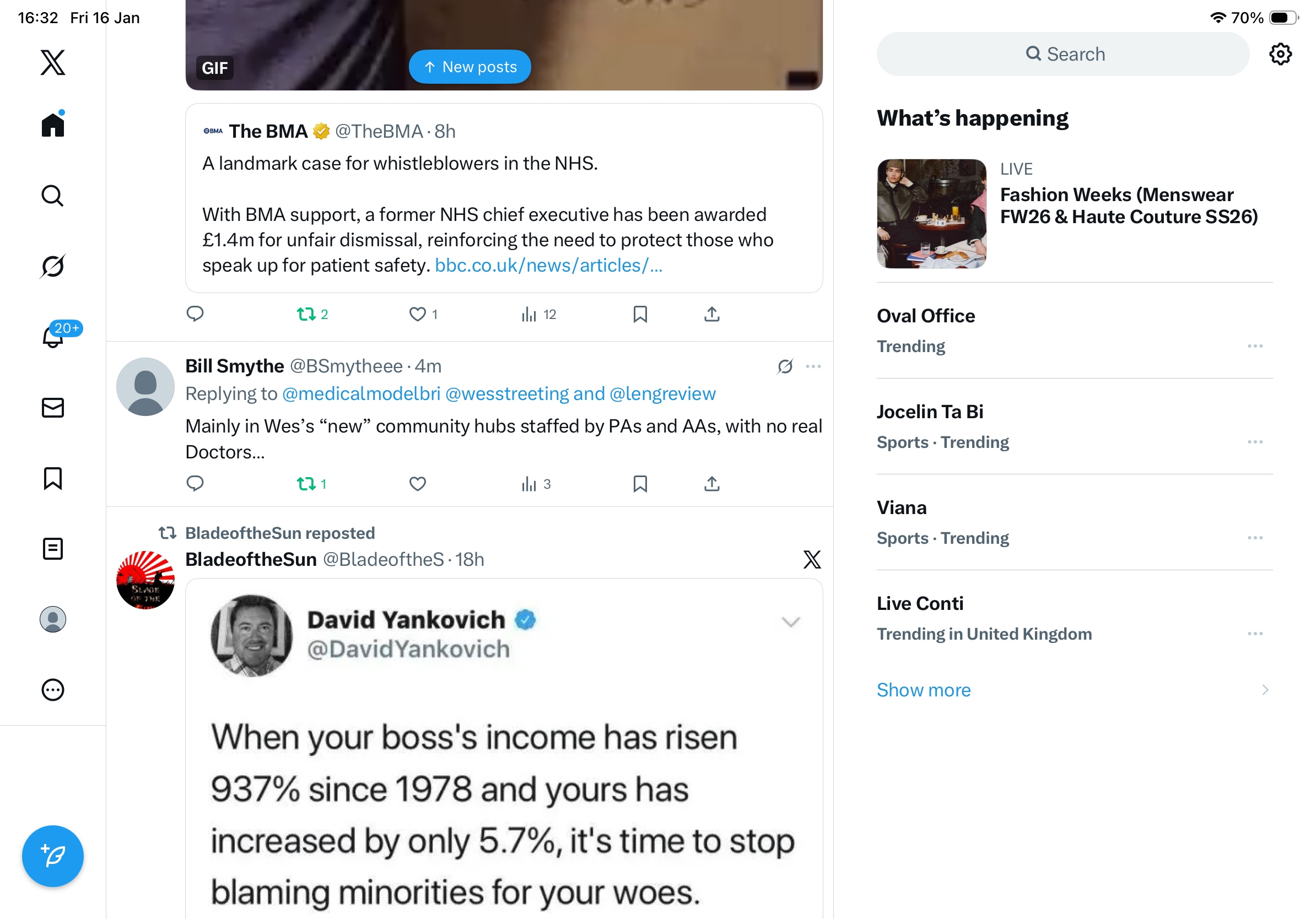
Task: Tap the blue compose post button
Action: point(53,856)
